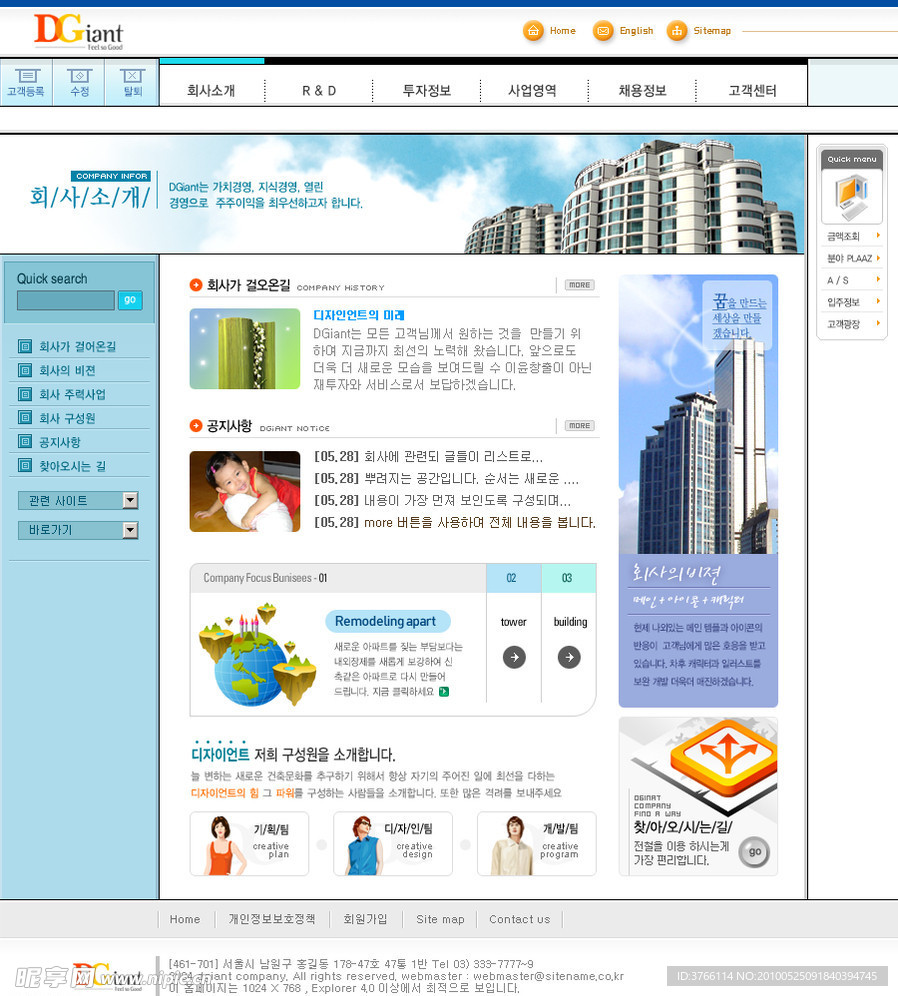Viewport: 898px width, 996px height.
Task: Open 기/획/팀 creative plan card
Action: [249, 844]
